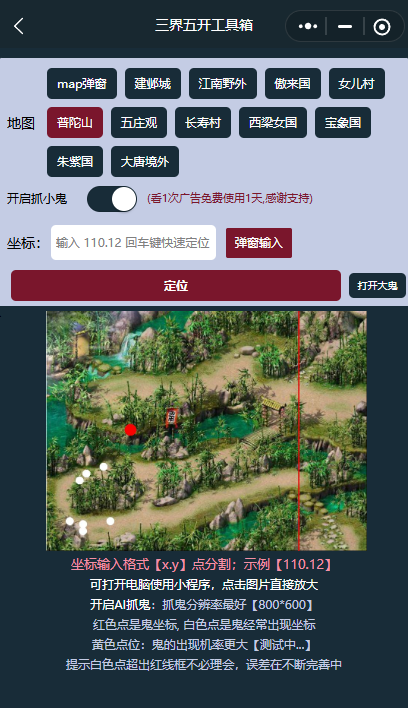The width and height of the screenshot is (408, 708).
Task: Select the highlighted 普陀山 map
Action: pyautogui.click(x=75, y=122)
